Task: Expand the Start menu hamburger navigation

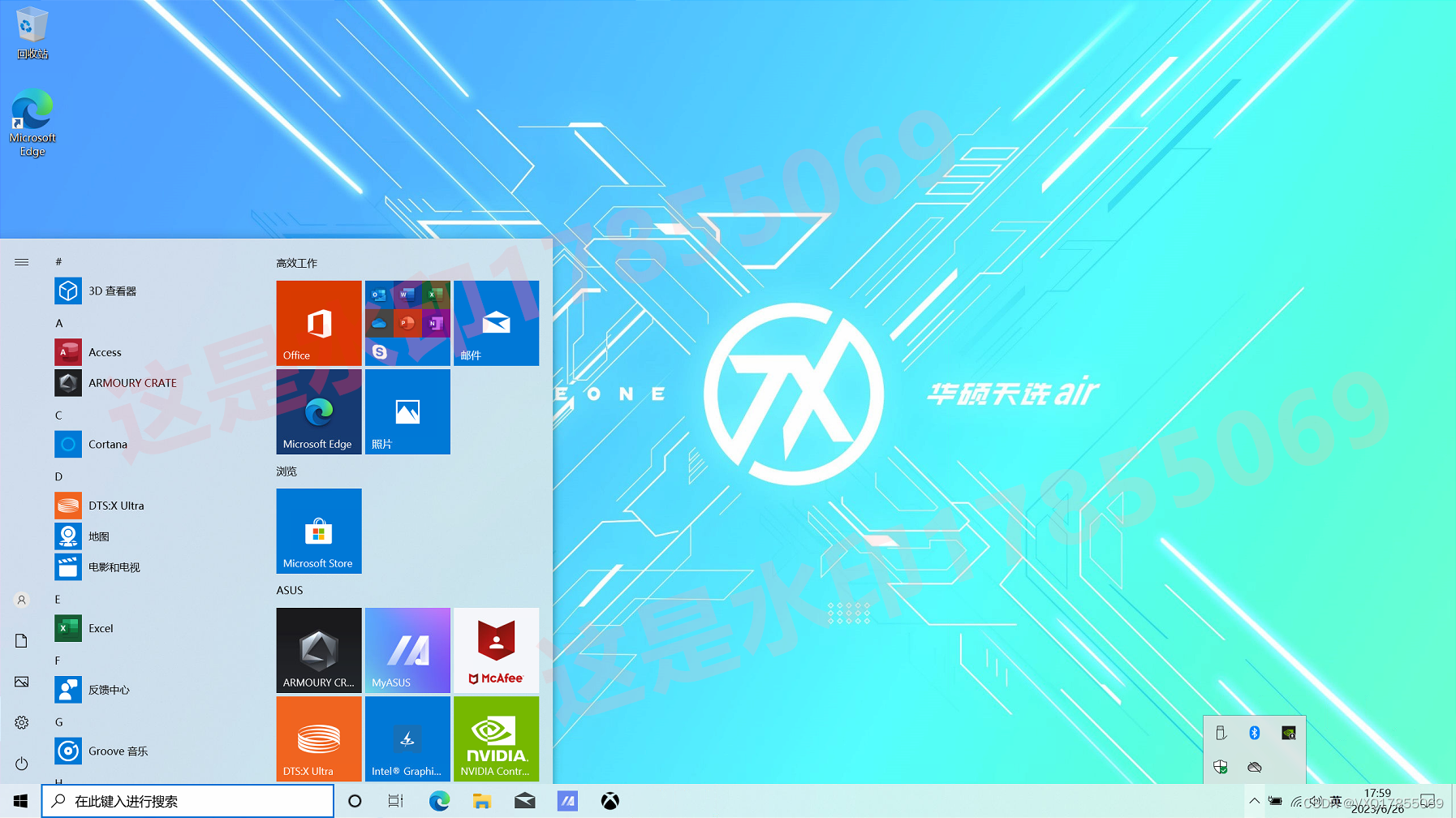Action: (x=22, y=262)
